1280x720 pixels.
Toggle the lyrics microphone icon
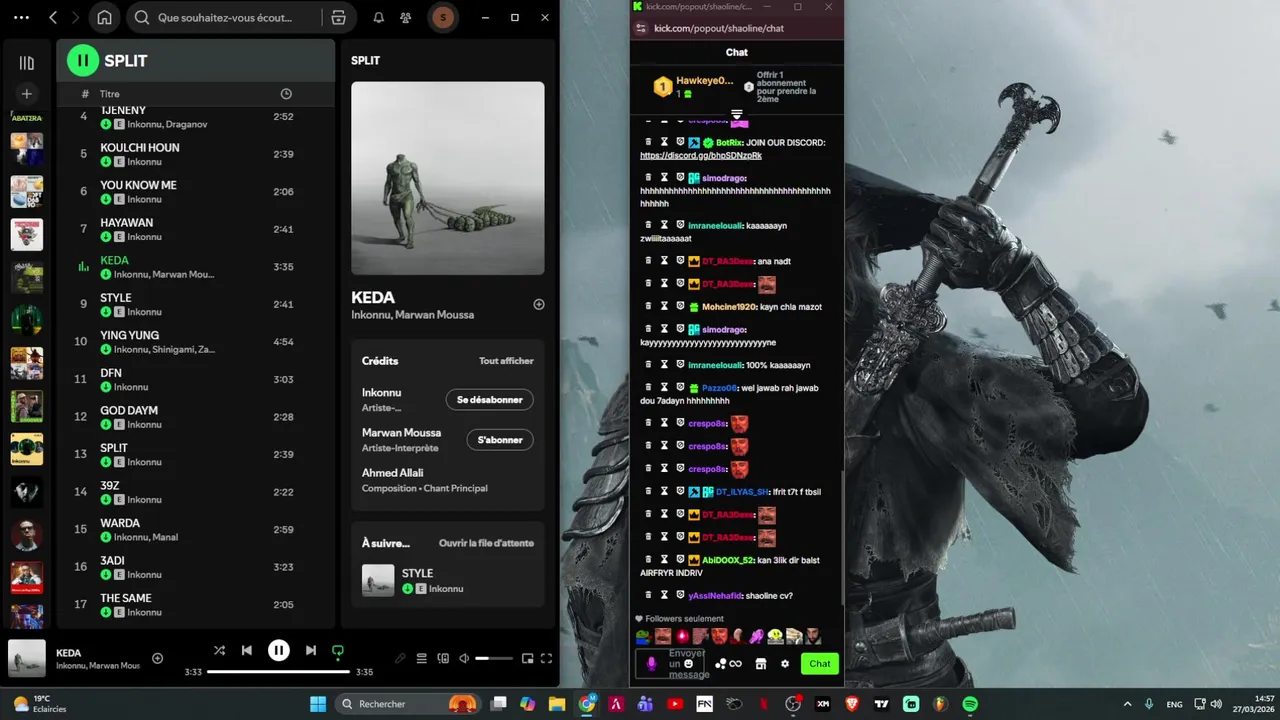(400, 658)
